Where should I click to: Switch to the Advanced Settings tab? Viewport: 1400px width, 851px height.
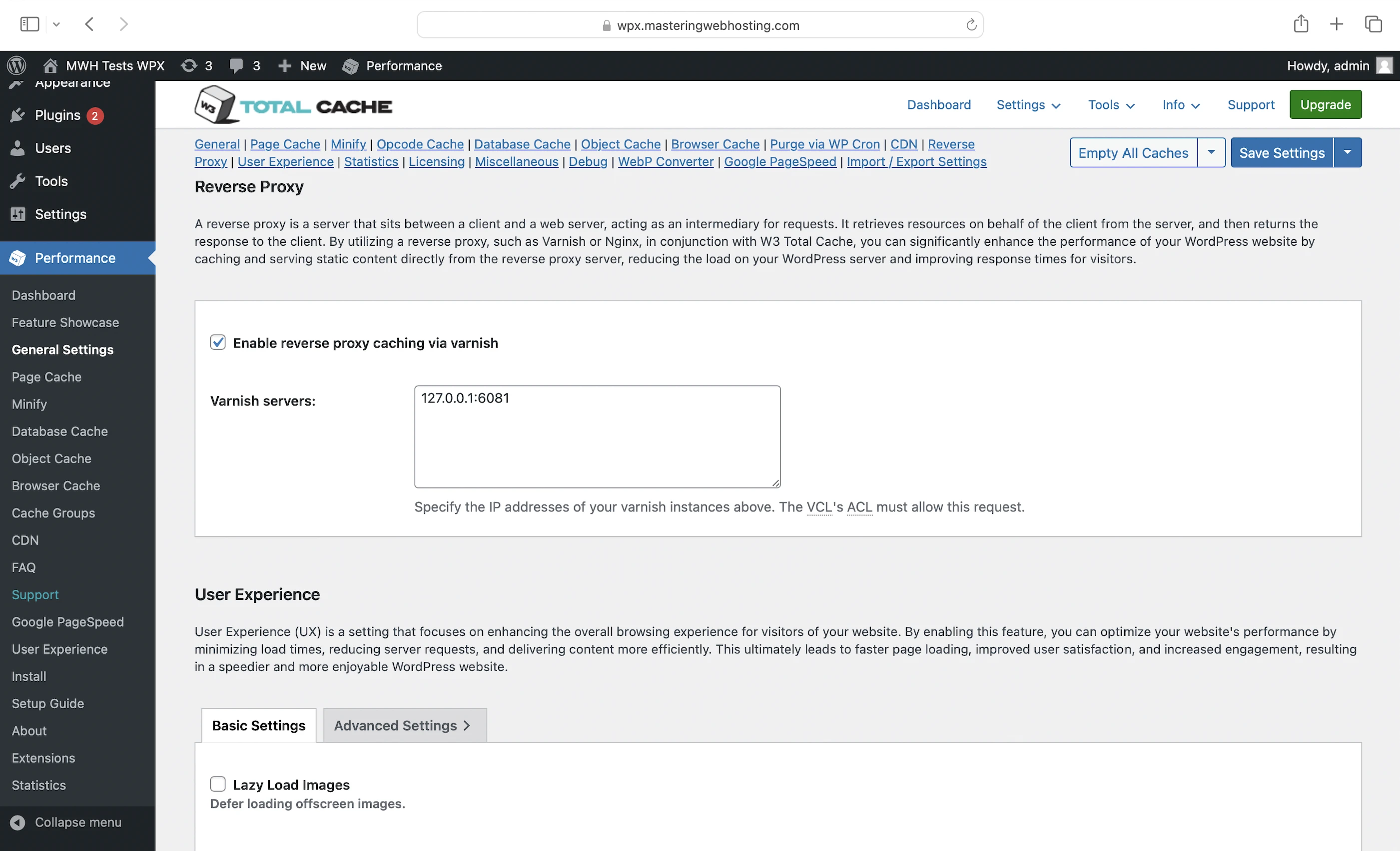coord(404,726)
